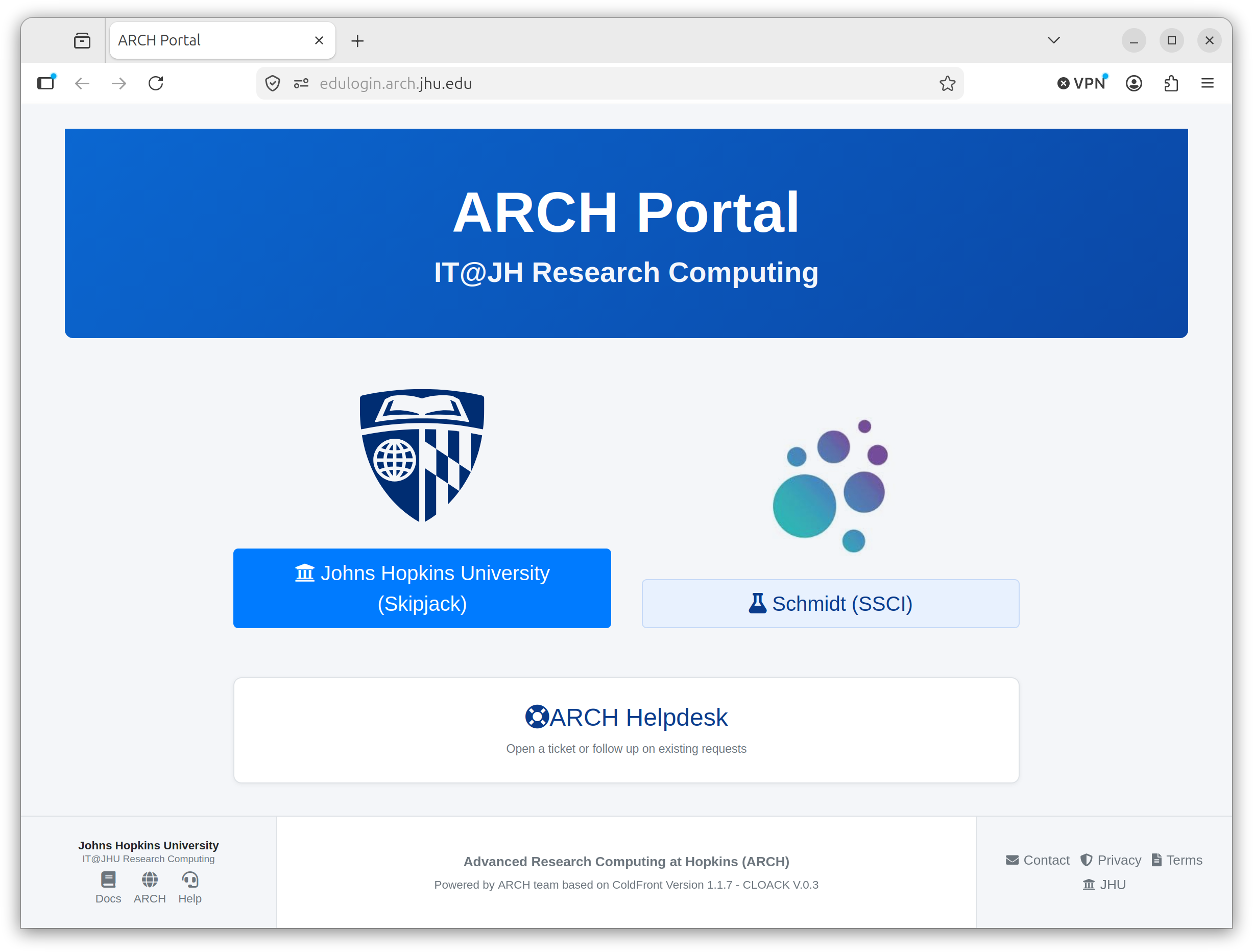Go back to the previous page
The height and width of the screenshot is (952, 1253).
(x=83, y=83)
